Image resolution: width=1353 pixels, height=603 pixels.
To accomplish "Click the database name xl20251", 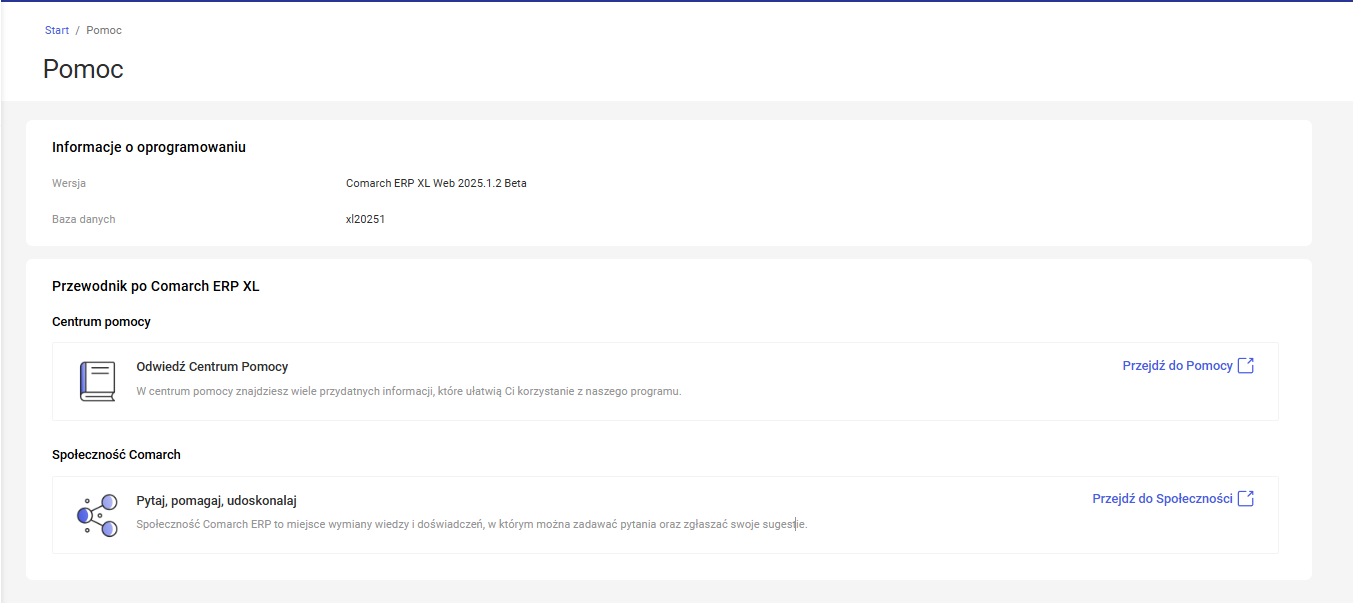I will coord(365,219).
